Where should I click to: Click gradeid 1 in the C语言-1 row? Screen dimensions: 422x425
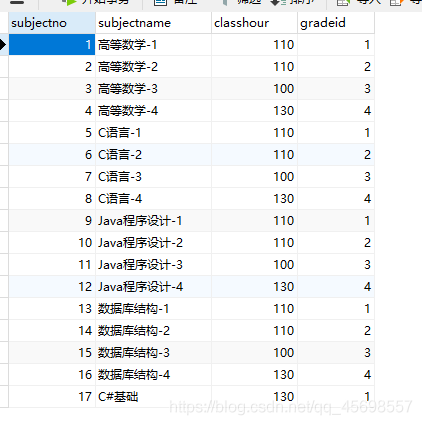pyautogui.click(x=336, y=133)
